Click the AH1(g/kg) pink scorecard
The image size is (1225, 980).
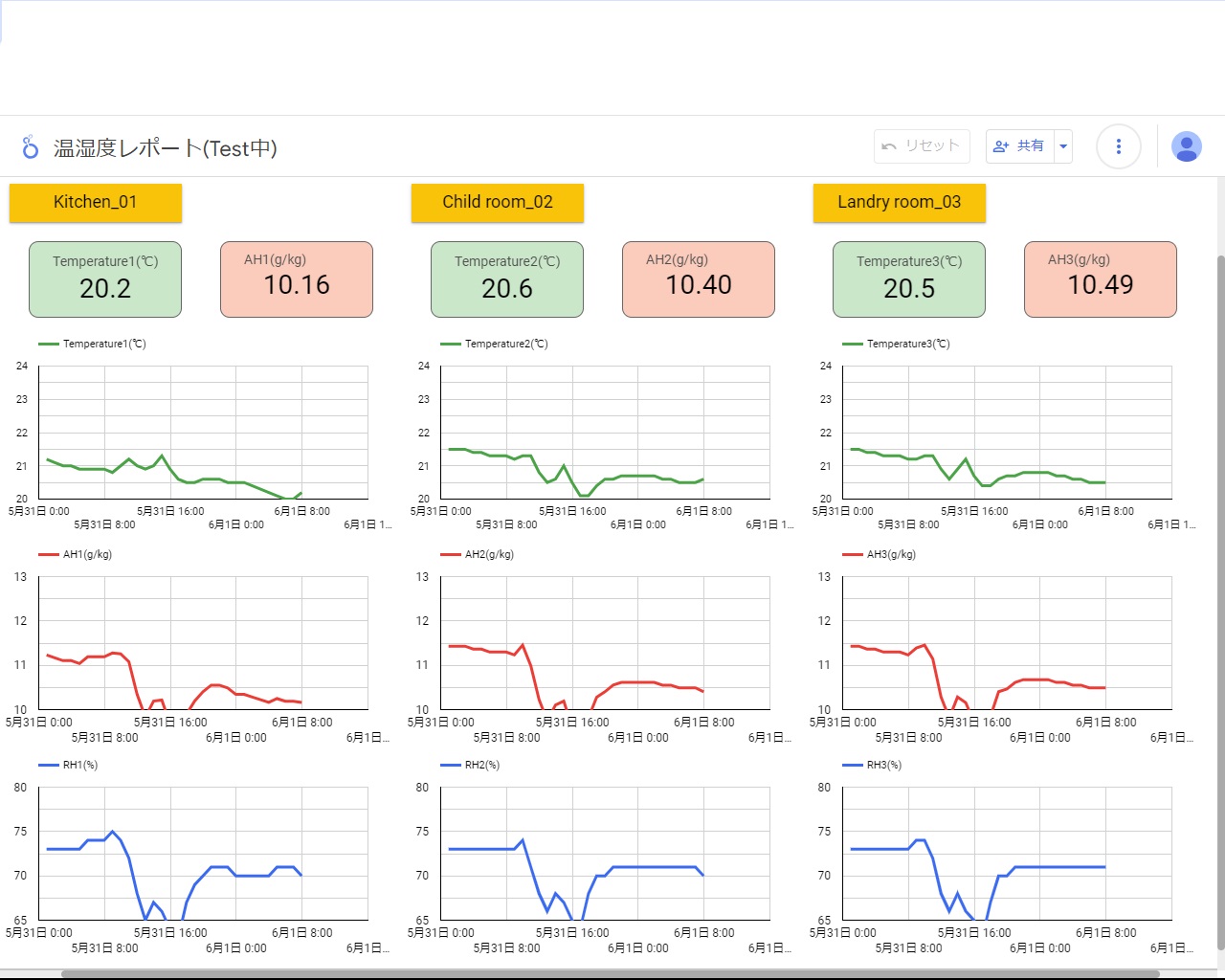(297, 279)
